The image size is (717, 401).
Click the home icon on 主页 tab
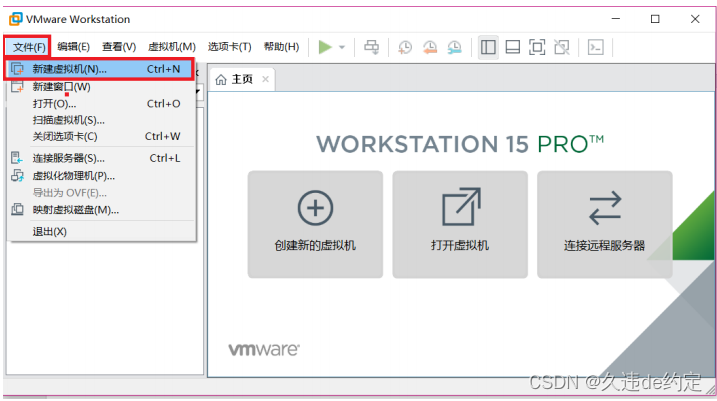[221, 80]
